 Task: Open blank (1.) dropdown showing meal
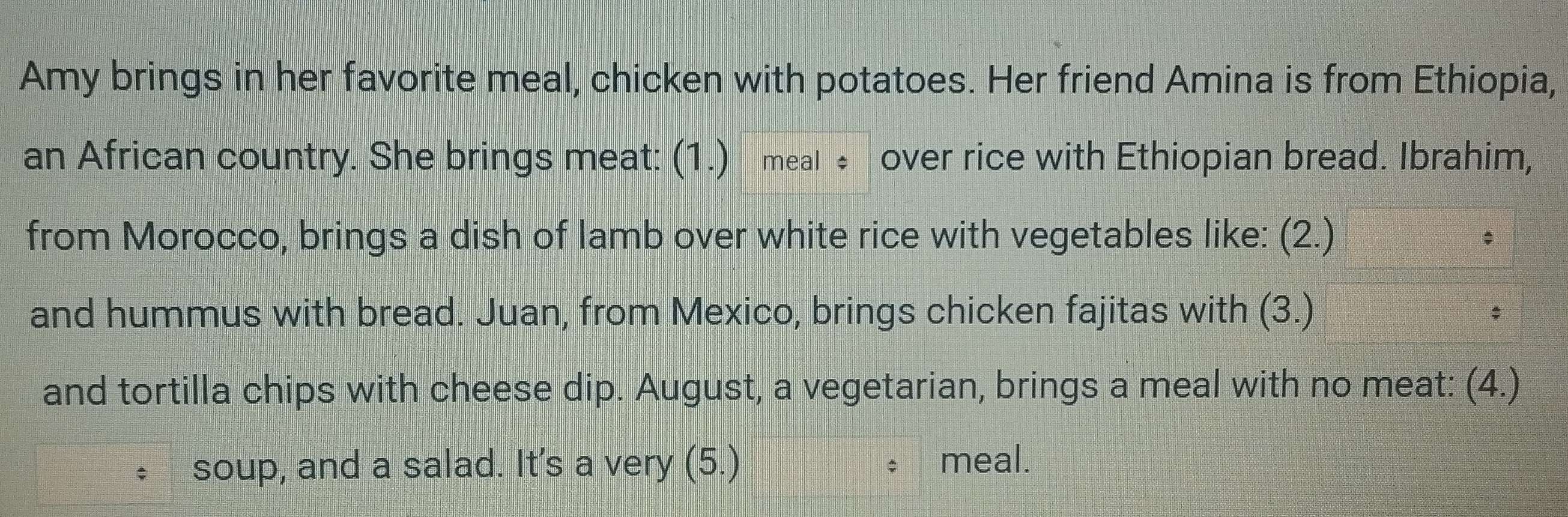805,163
